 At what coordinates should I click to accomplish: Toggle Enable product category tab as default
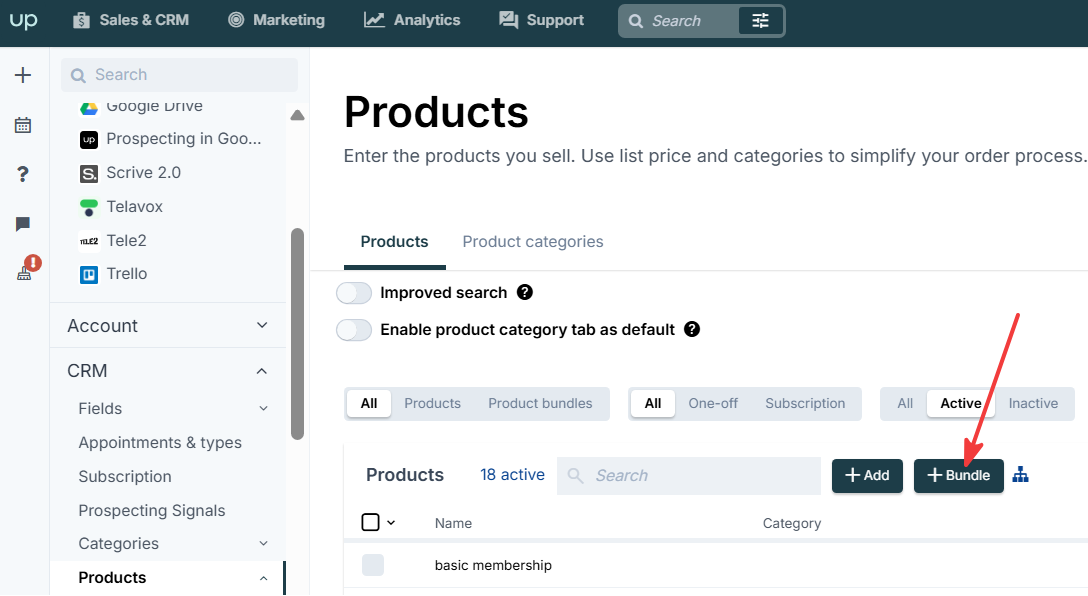355,330
